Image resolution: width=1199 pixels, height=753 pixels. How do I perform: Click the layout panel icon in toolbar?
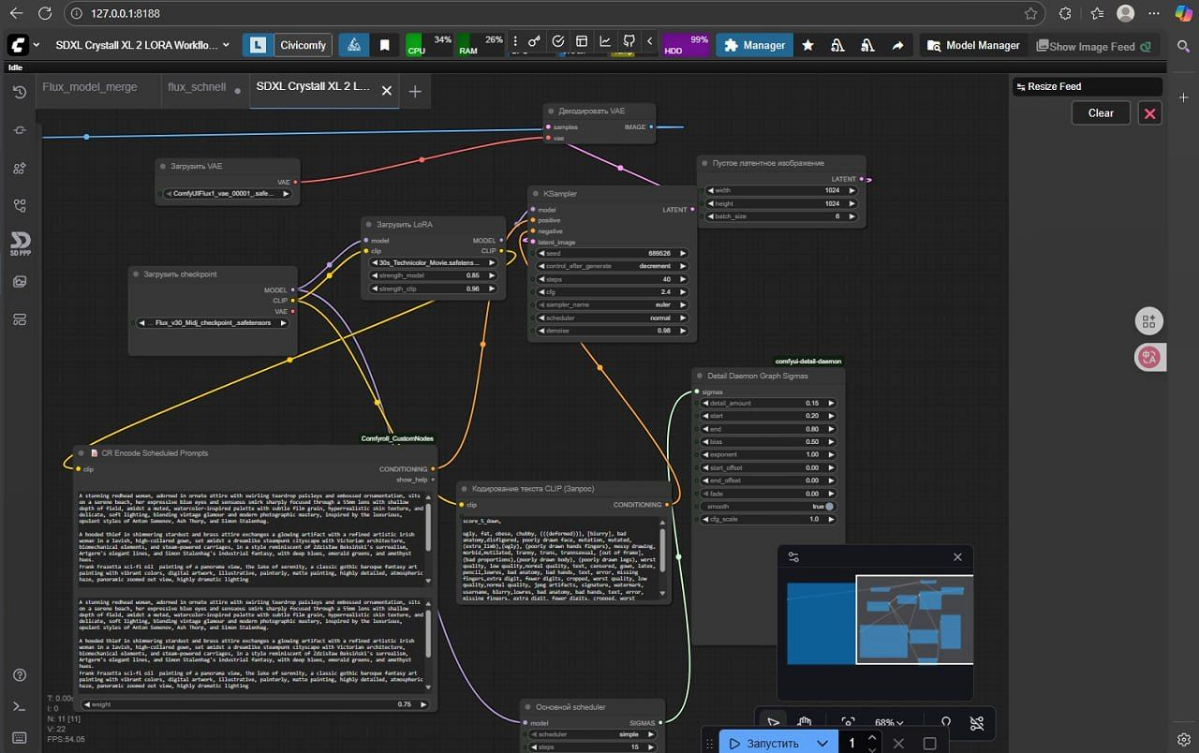tap(581, 41)
